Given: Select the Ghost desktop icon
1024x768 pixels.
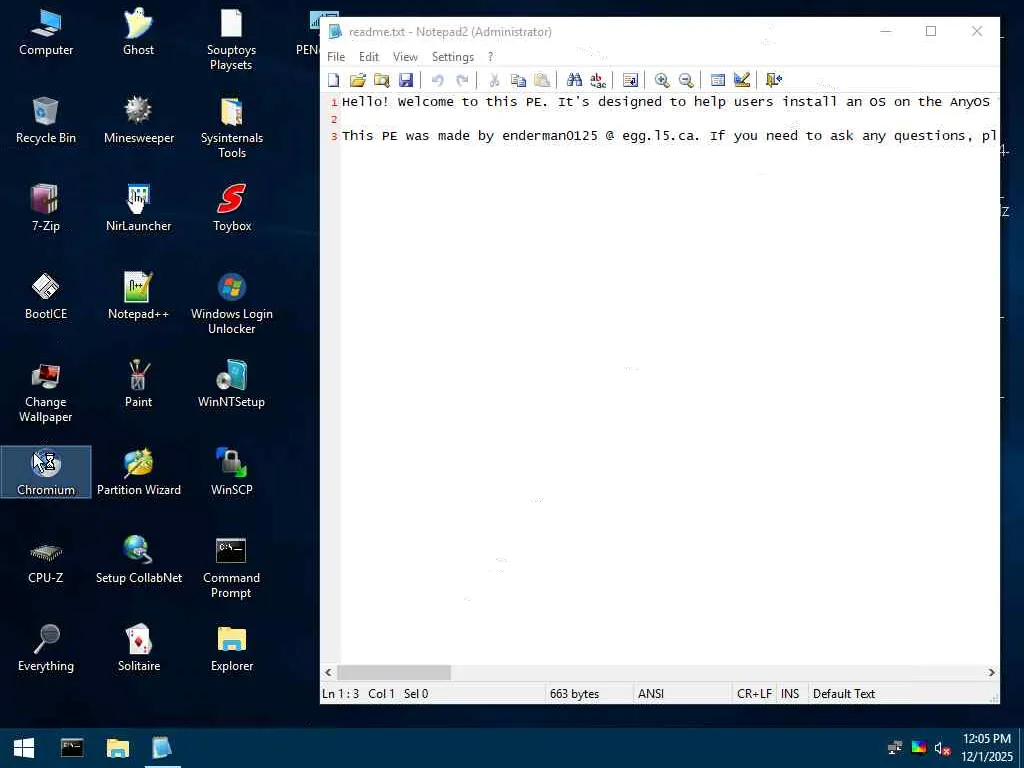Looking at the screenshot, I should click(x=138, y=33).
